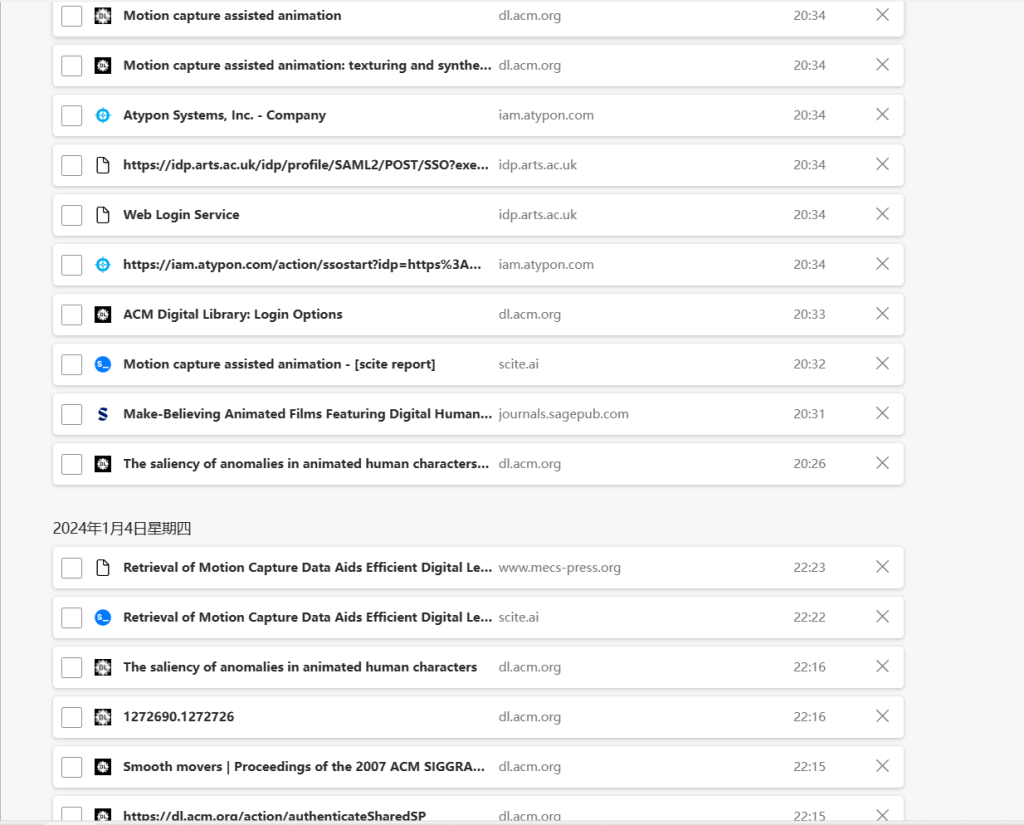The height and width of the screenshot is (825, 1024).
Task: Tick the checkbox for the mecs-press.org Retrieval entry
Action: [x=72, y=568]
